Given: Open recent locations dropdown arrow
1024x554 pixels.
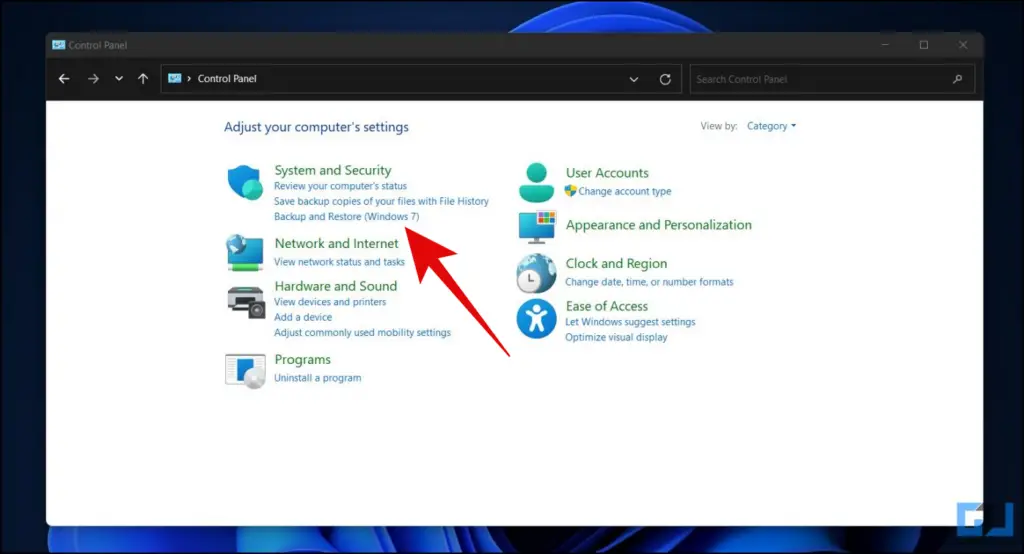Looking at the screenshot, I should click(119, 79).
